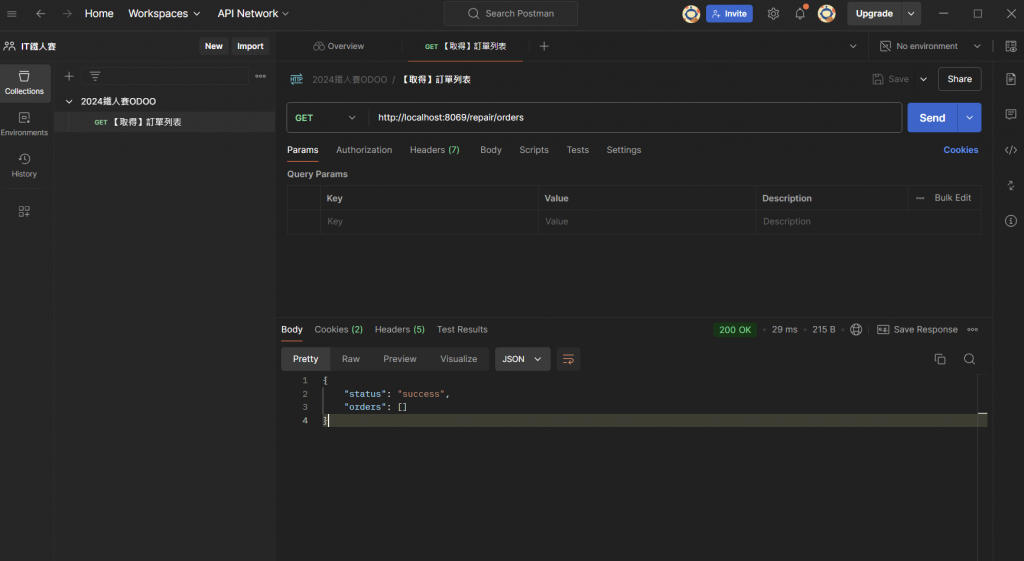Open API Network dropdown
The image size is (1024, 561).
pos(253,14)
